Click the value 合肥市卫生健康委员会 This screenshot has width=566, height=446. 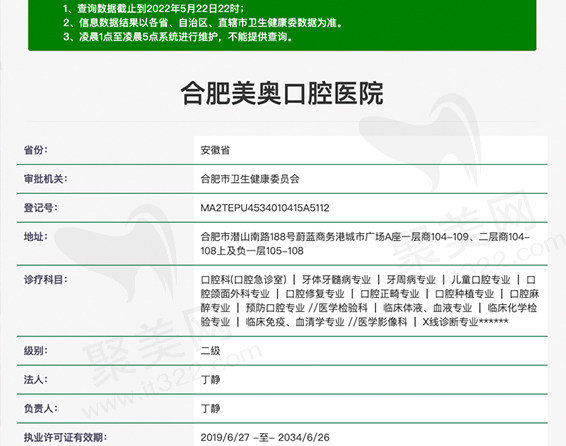pyautogui.click(x=250, y=179)
